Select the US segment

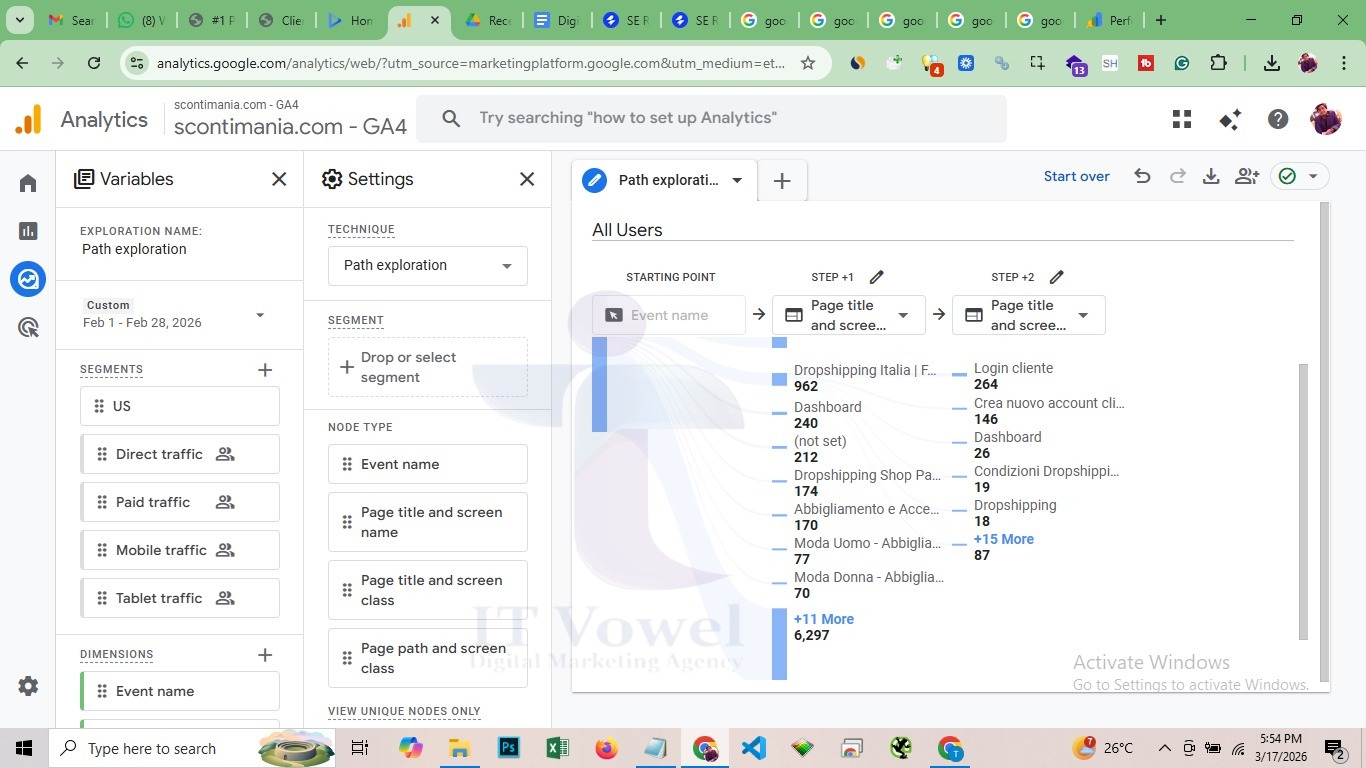[180, 406]
